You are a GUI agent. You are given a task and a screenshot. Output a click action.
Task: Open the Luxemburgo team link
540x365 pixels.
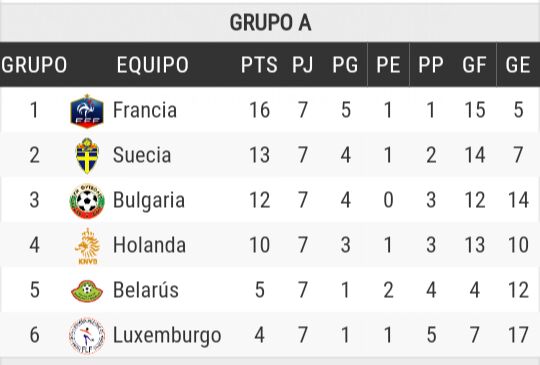(x=167, y=335)
